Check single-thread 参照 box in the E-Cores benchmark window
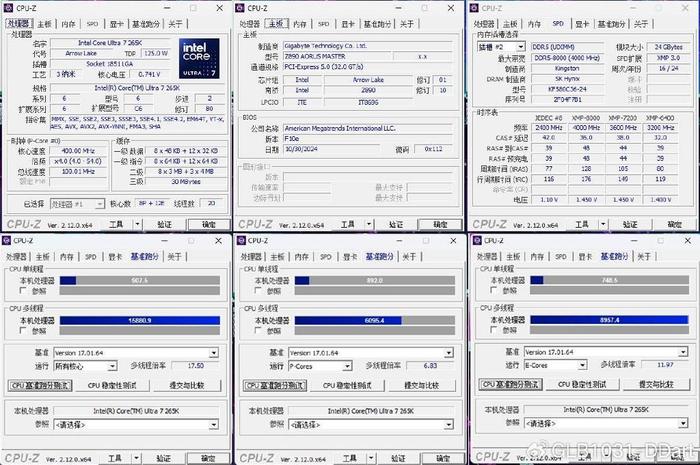 click(x=493, y=290)
